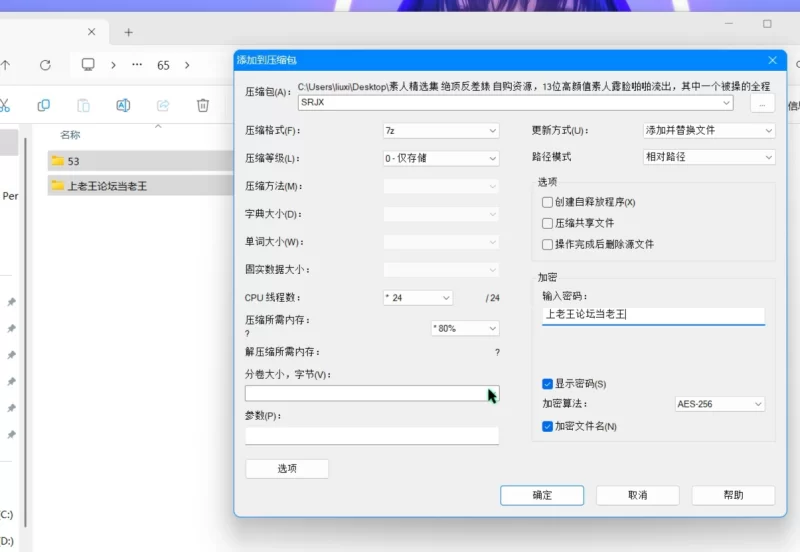The image size is (800, 552).
Task: Open the 压缩等级 dropdown
Action: coord(441,158)
